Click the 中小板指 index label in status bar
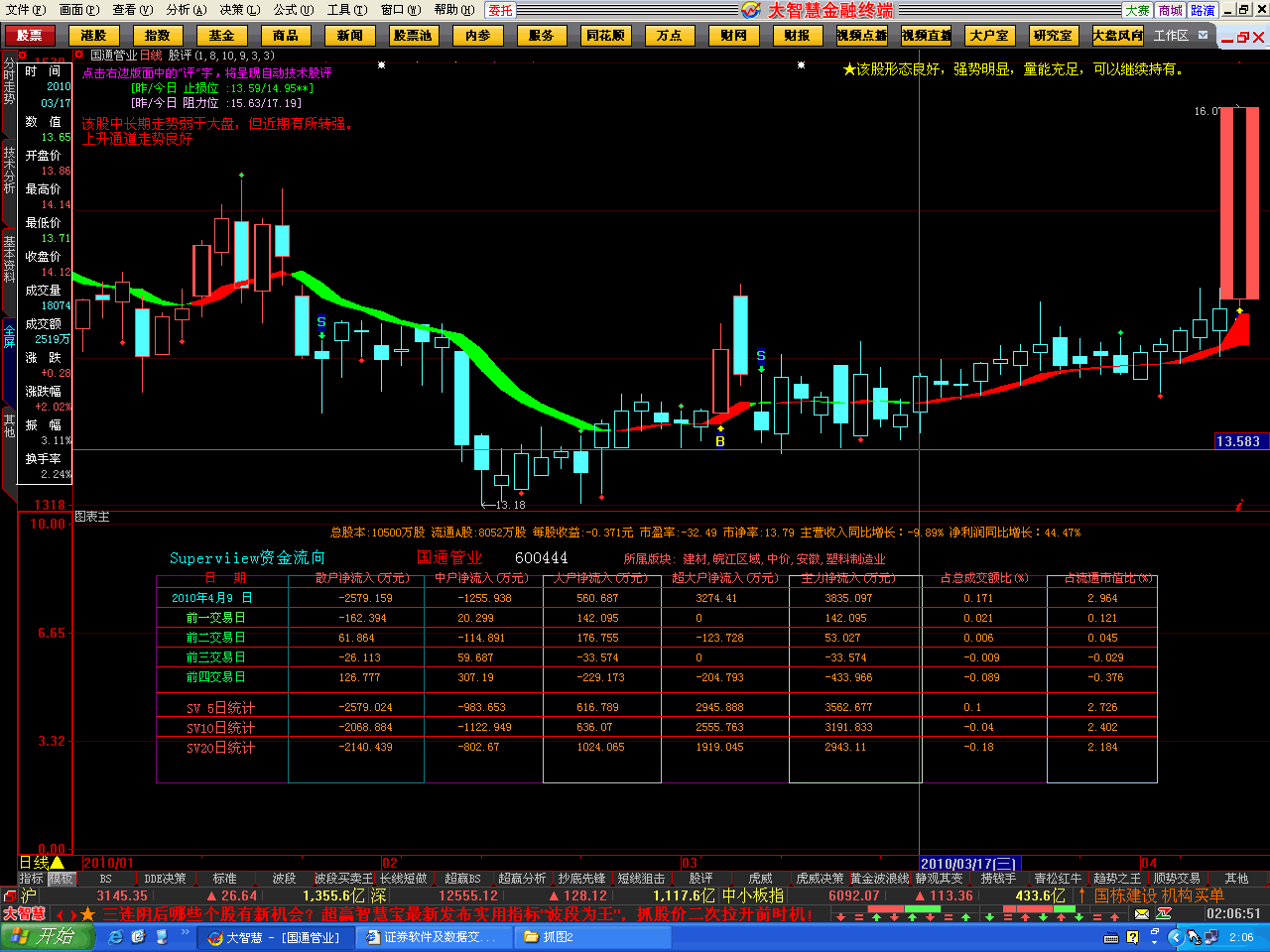Viewport: 1270px width, 952px height. coord(753,895)
